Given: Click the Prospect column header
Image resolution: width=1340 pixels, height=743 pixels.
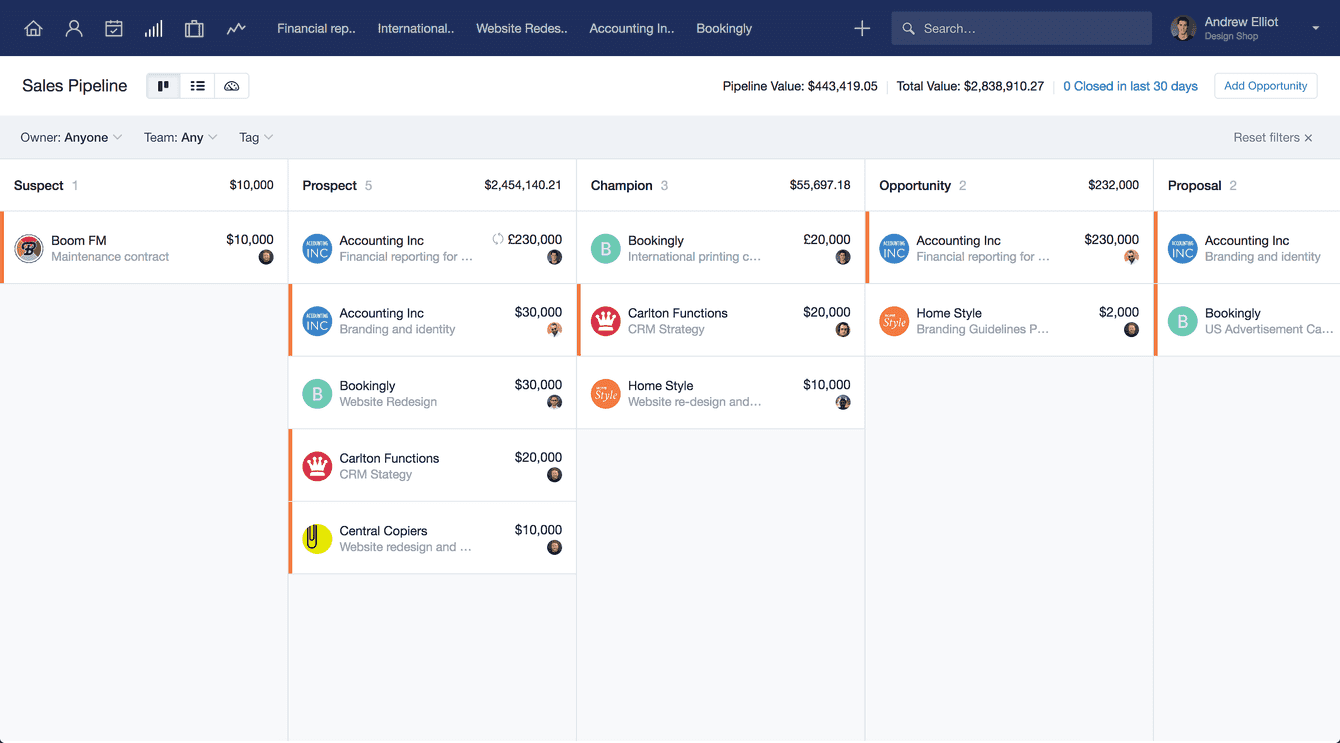Looking at the screenshot, I should [x=432, y=185].
